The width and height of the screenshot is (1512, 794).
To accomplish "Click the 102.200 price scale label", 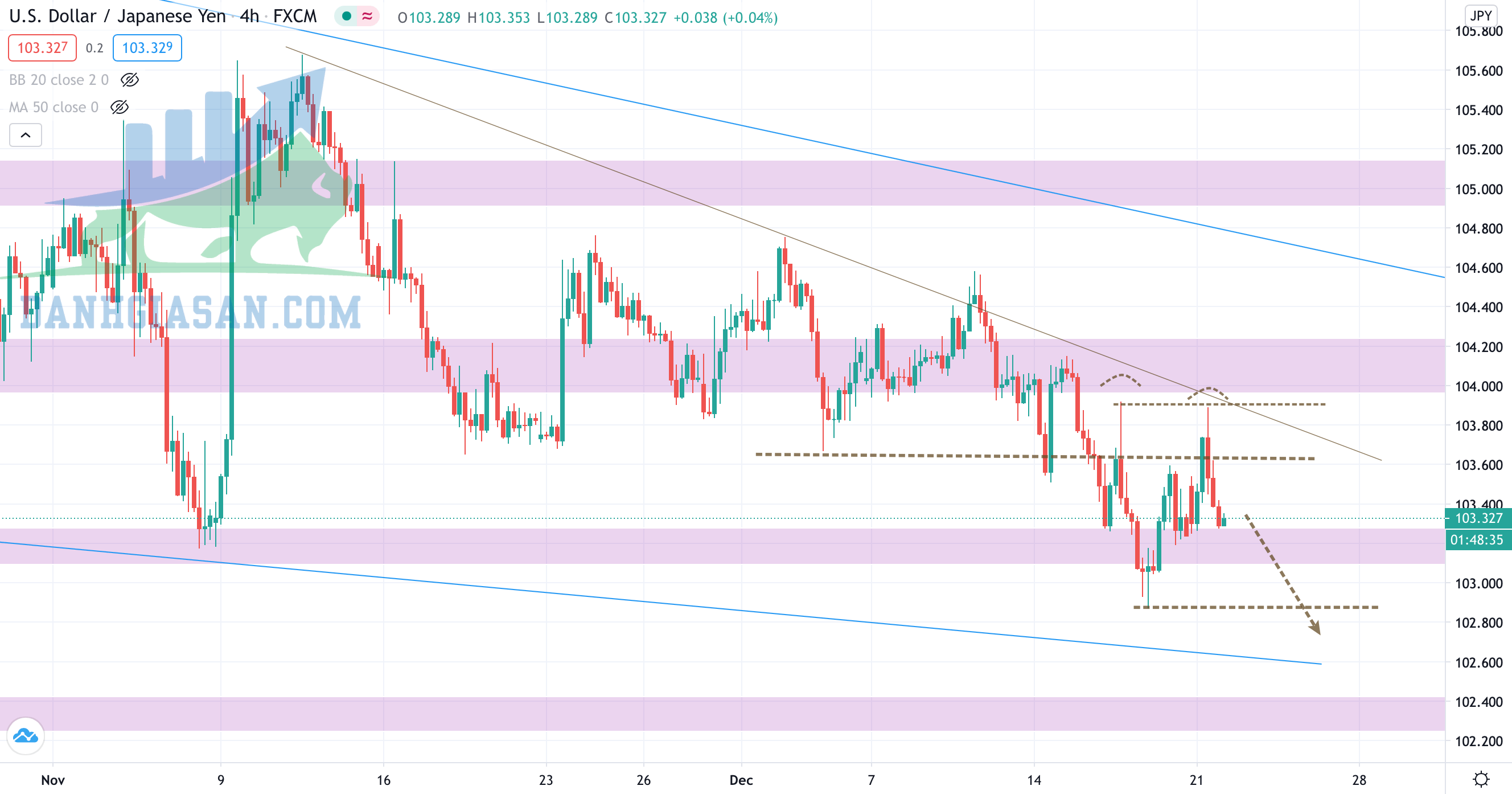I will coord(1478,741).
